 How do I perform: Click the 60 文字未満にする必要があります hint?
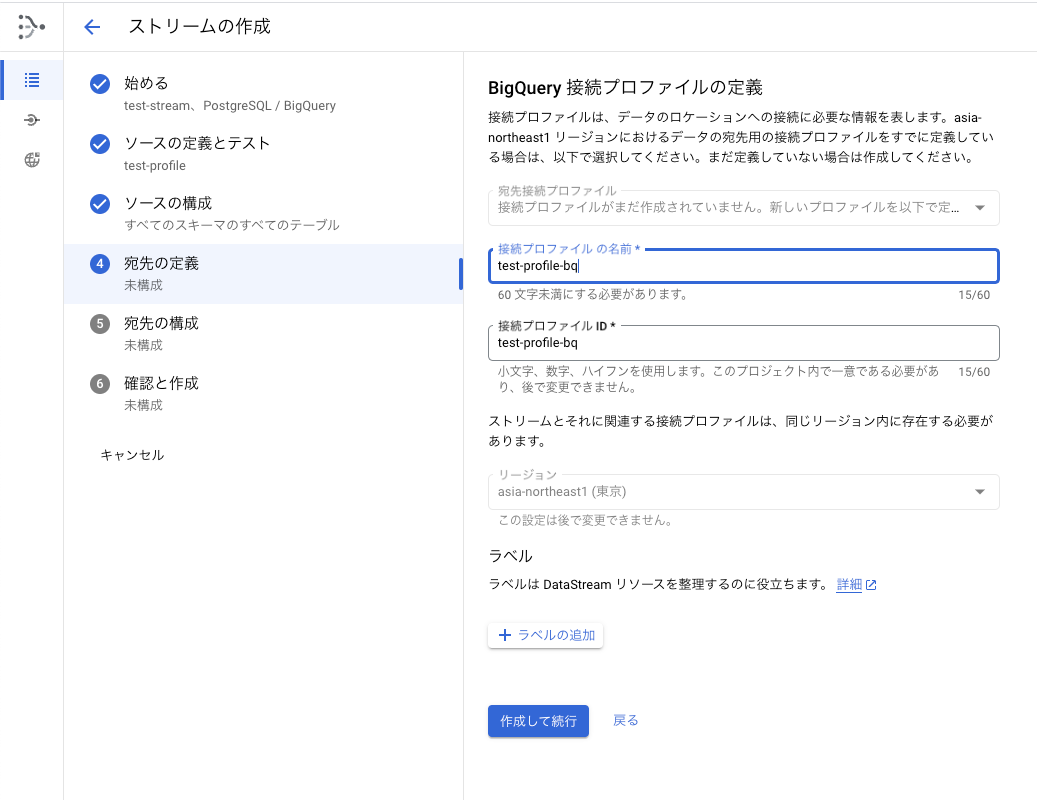click(593, 295)
